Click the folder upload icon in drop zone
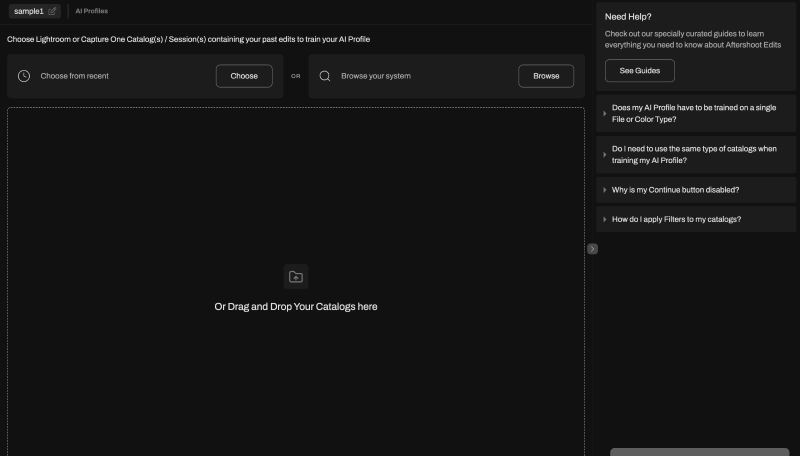 pos(296,277)
